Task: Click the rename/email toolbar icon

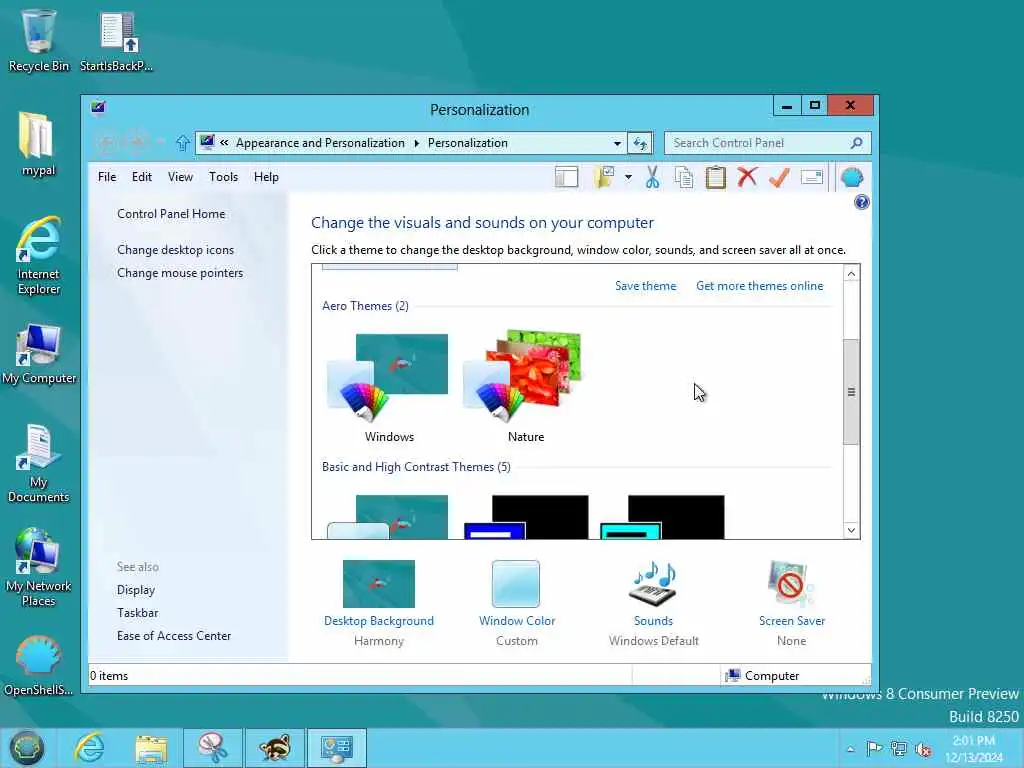Action: pos(812,177)
